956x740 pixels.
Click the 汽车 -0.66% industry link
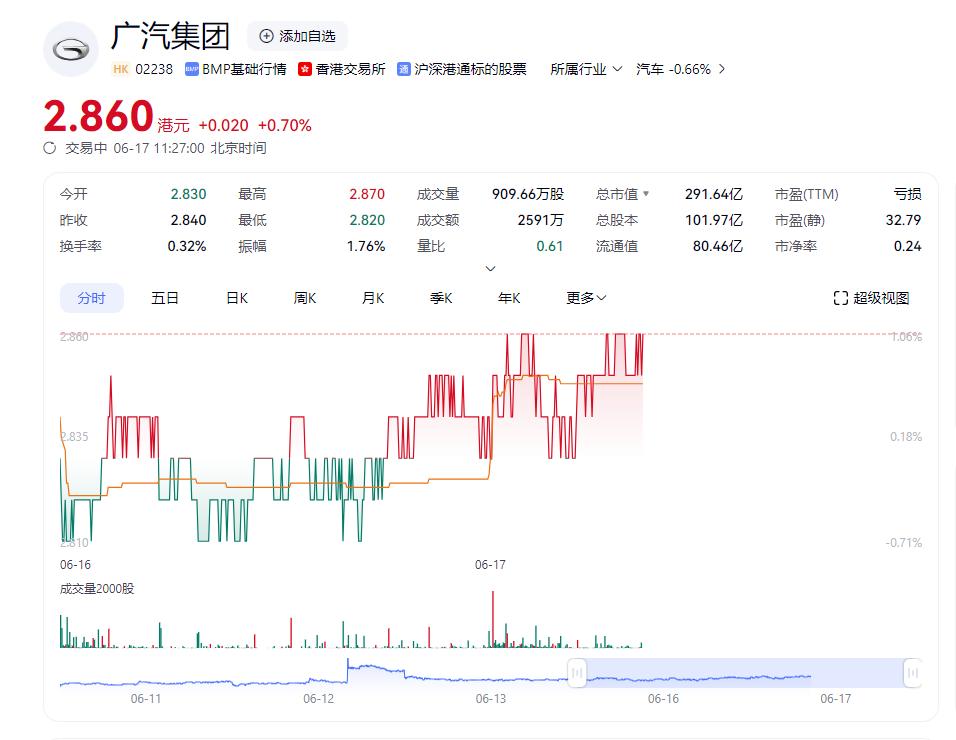click(x=680, y=69)
